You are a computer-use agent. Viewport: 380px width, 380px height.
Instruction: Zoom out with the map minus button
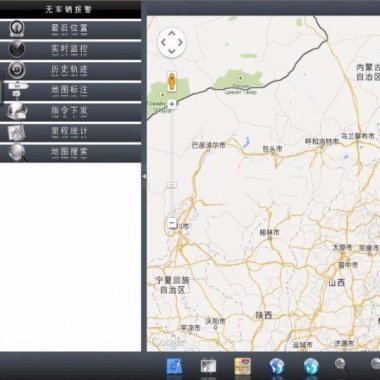[172, 223]
